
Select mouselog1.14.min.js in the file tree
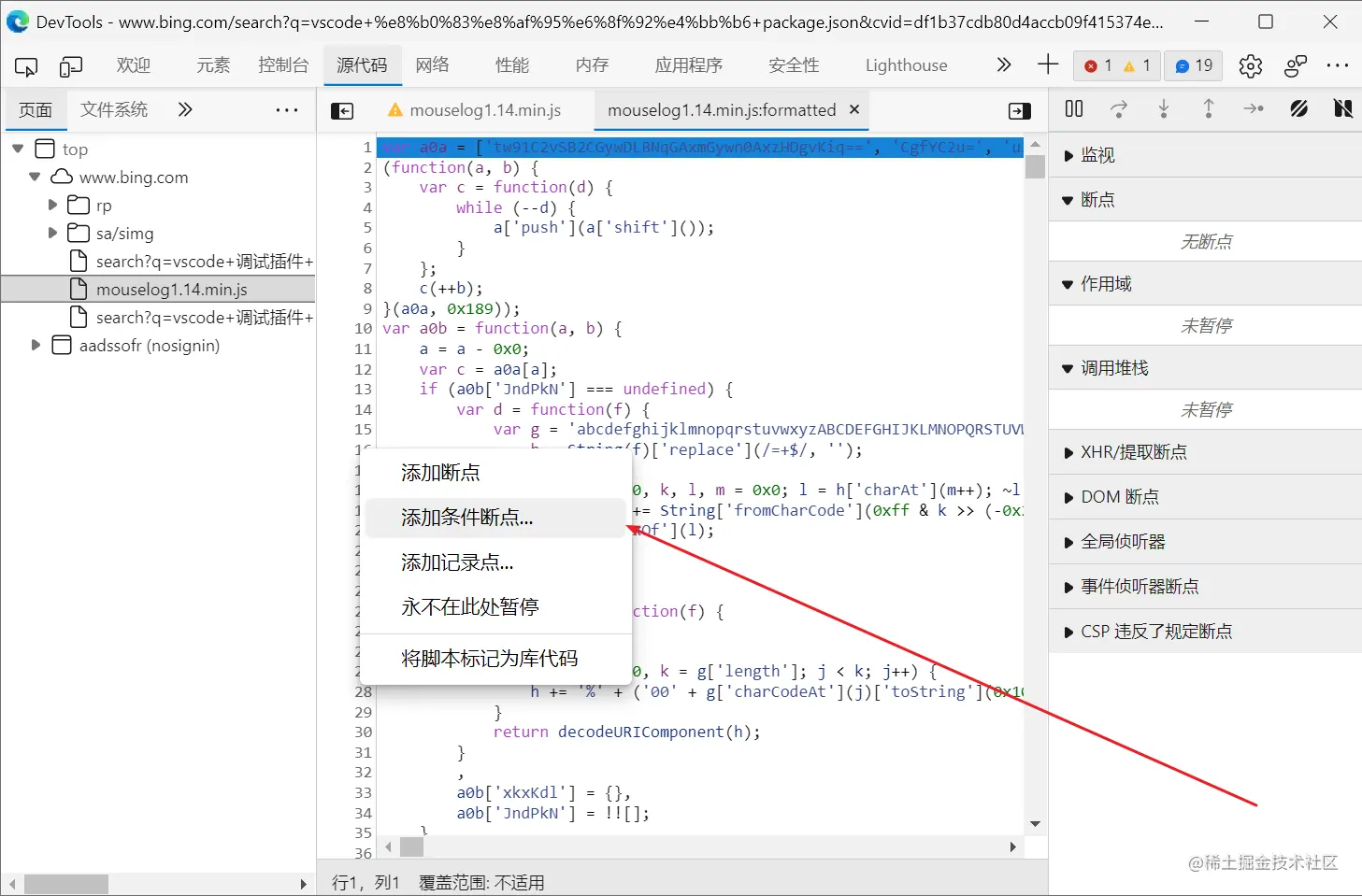158,290
